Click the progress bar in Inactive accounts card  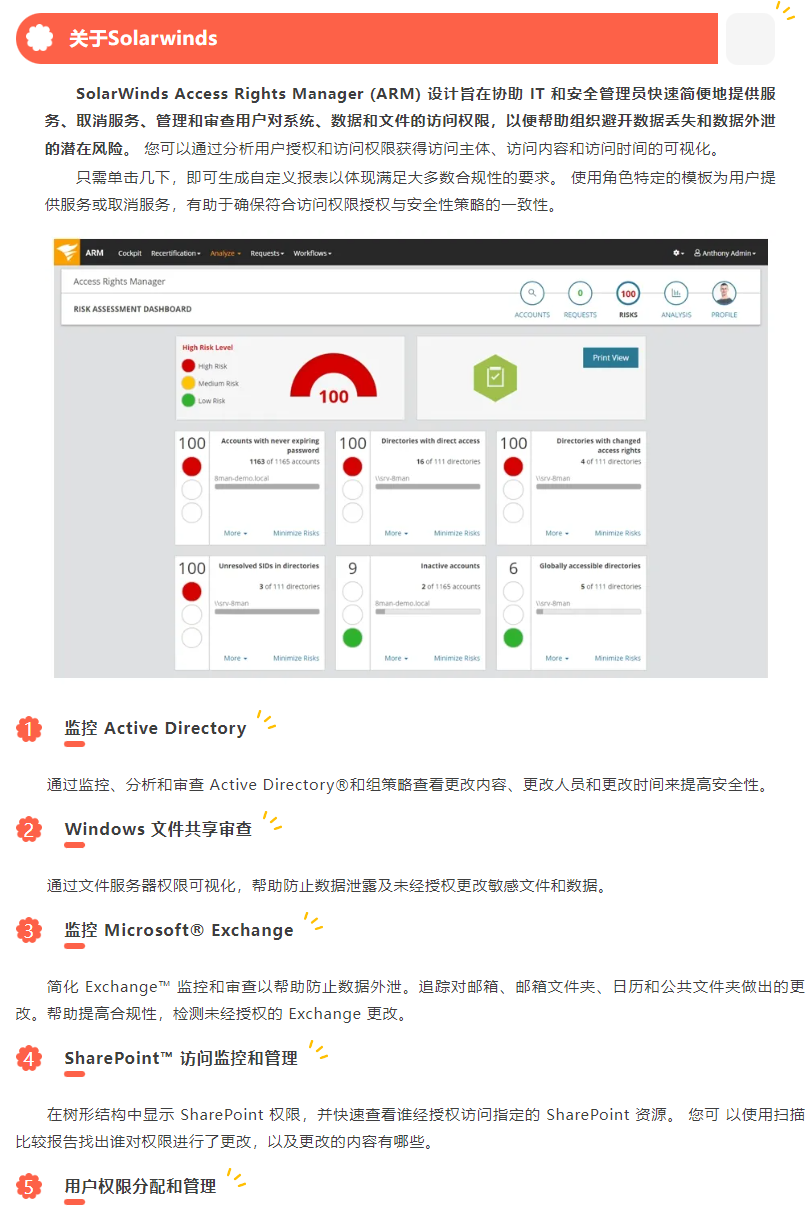(427, 611)
